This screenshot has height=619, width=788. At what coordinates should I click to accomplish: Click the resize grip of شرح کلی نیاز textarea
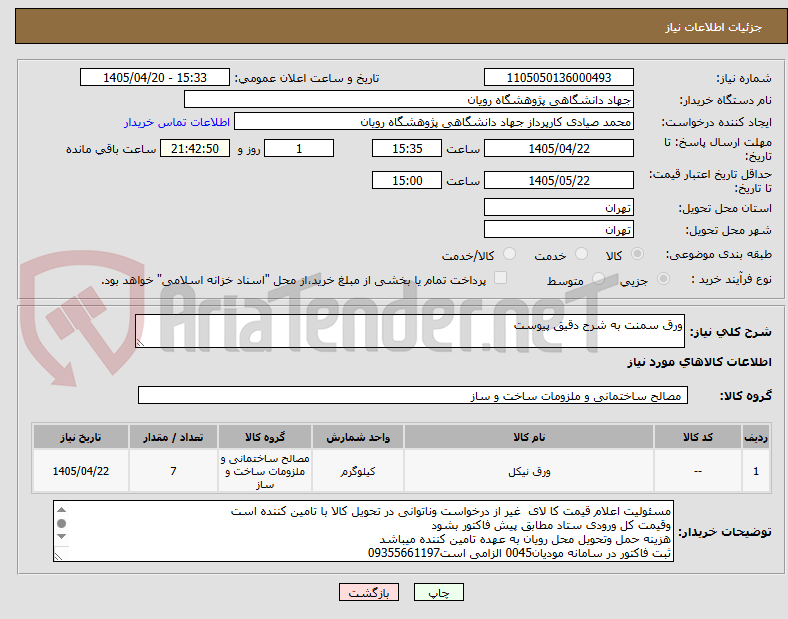point(140,342)
